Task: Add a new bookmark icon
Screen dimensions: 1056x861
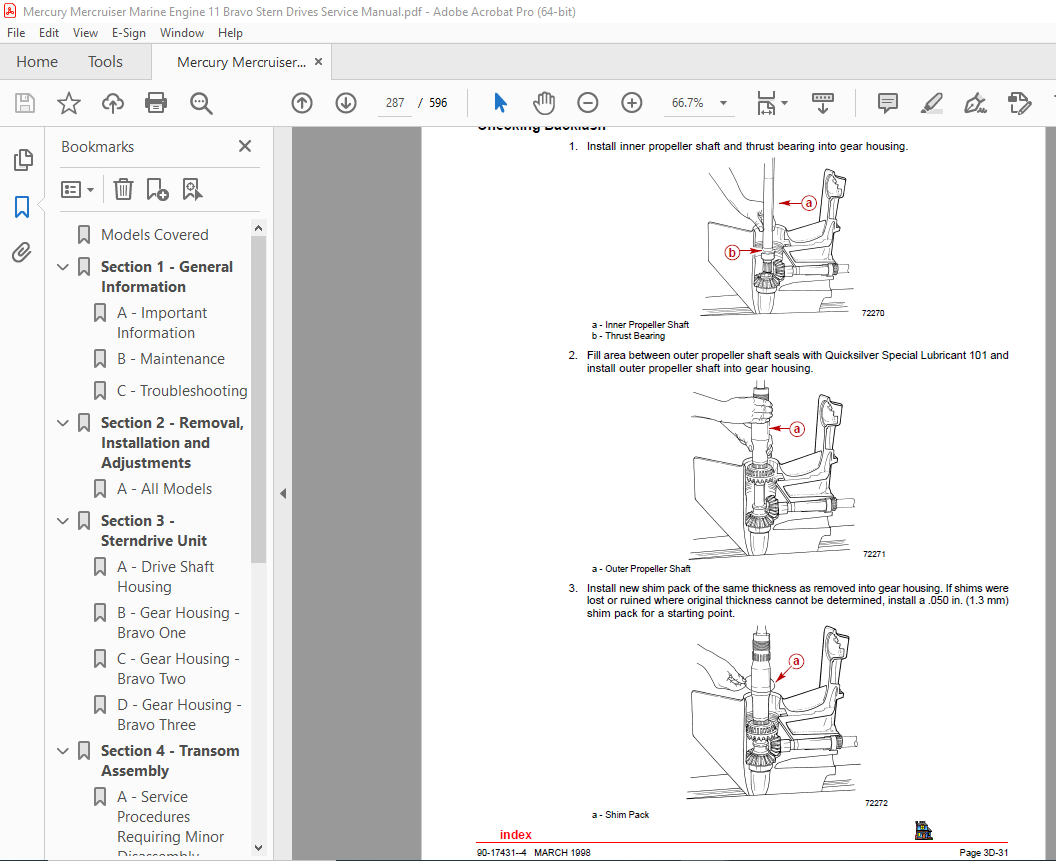Action: [x=157, y=189]
